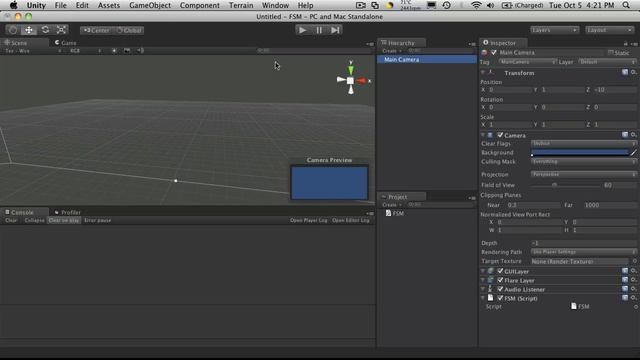
Task: Toggle Error pause in Console
Action: (x=98, y=220)
